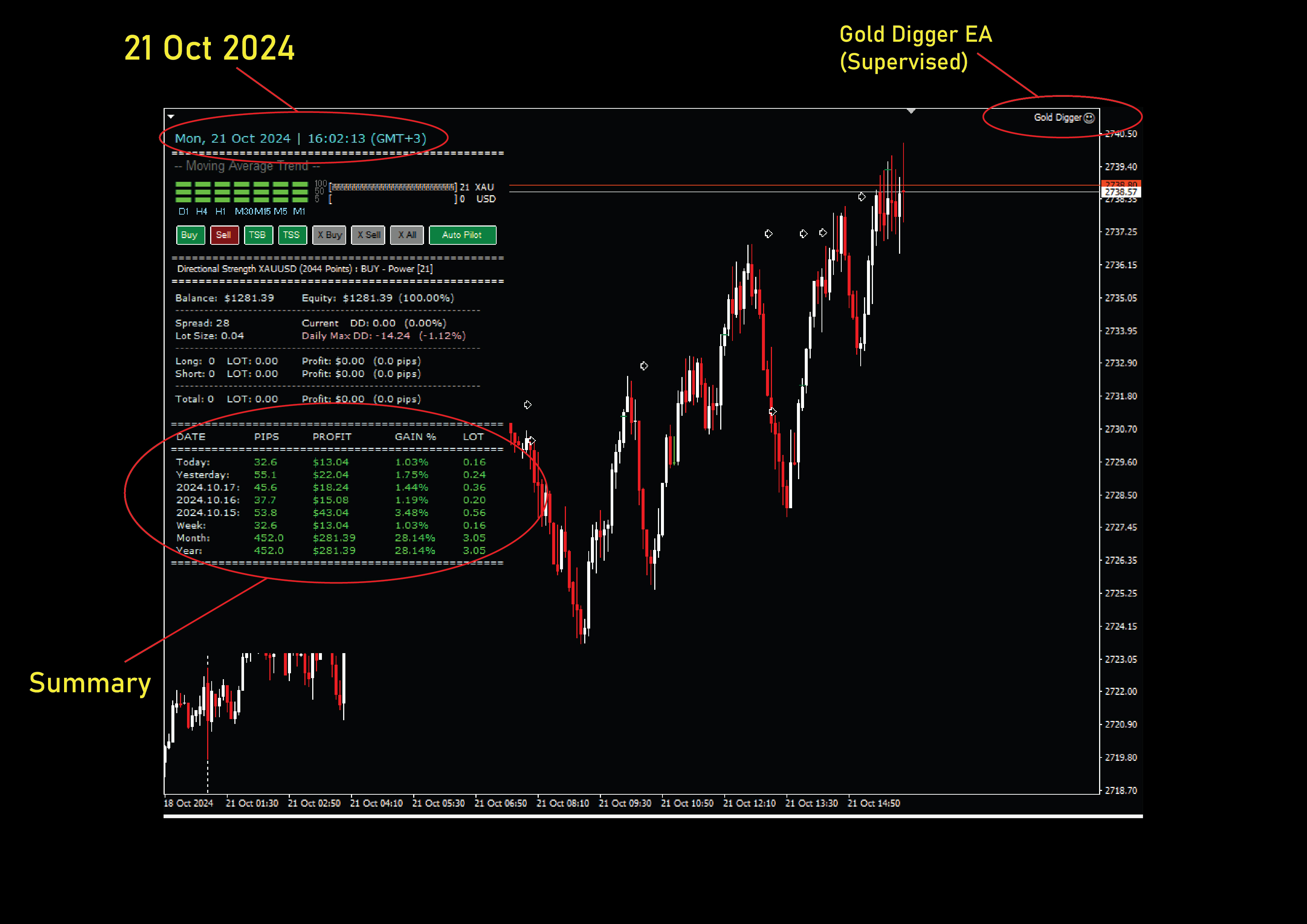This screenshot has height=924, width=1307.
Task: Click the H4 timeframe label
Action: pyautogui.click(x=202, y=212)
